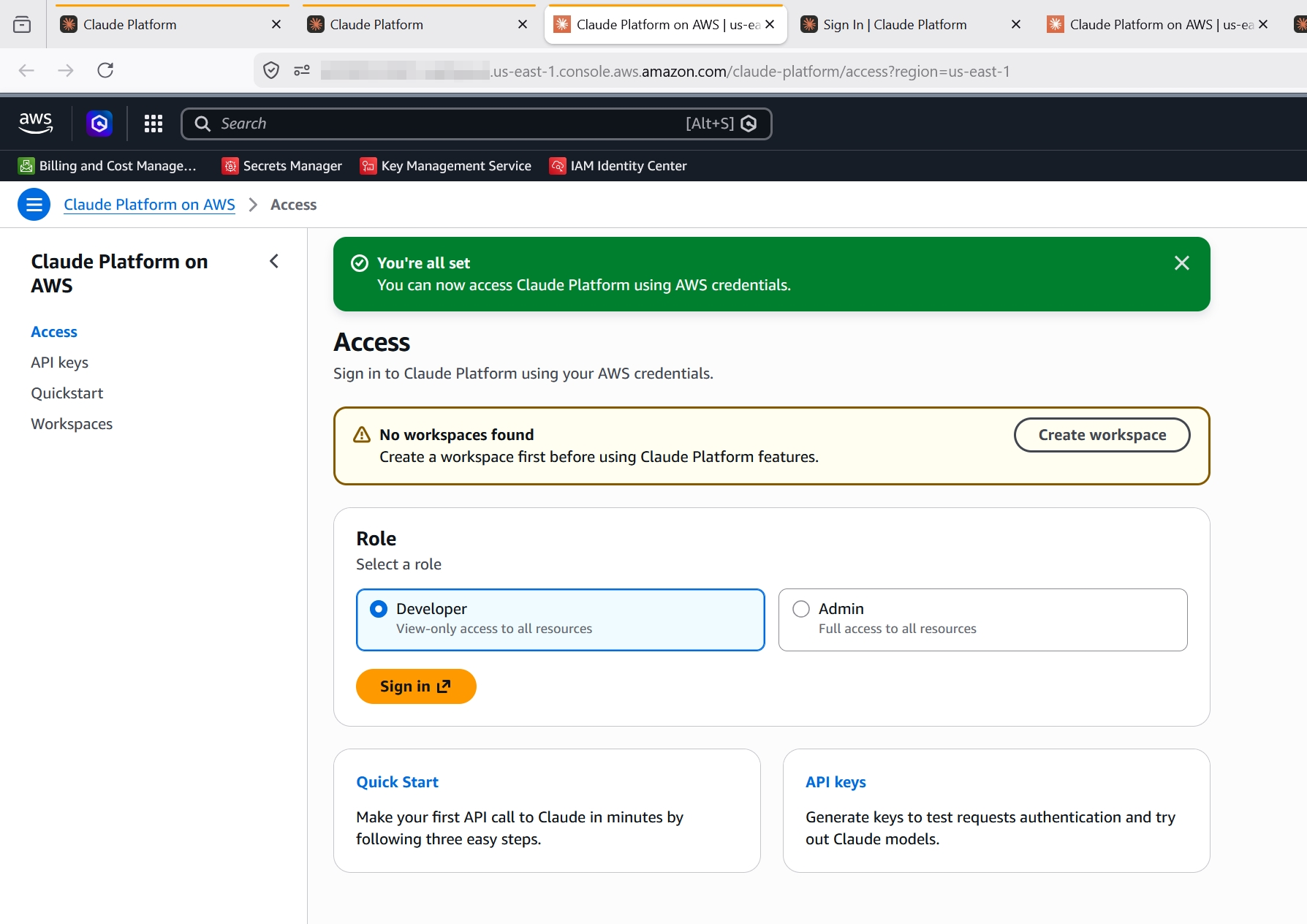
Task: Click the magnifier icon in AWS search
Action: point(202,124)
